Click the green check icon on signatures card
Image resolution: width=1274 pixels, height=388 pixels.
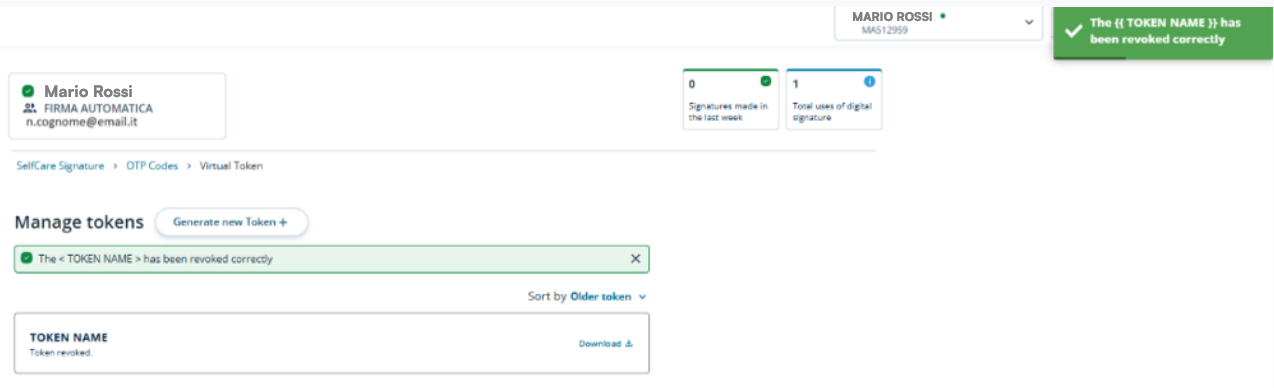(766, 81)
